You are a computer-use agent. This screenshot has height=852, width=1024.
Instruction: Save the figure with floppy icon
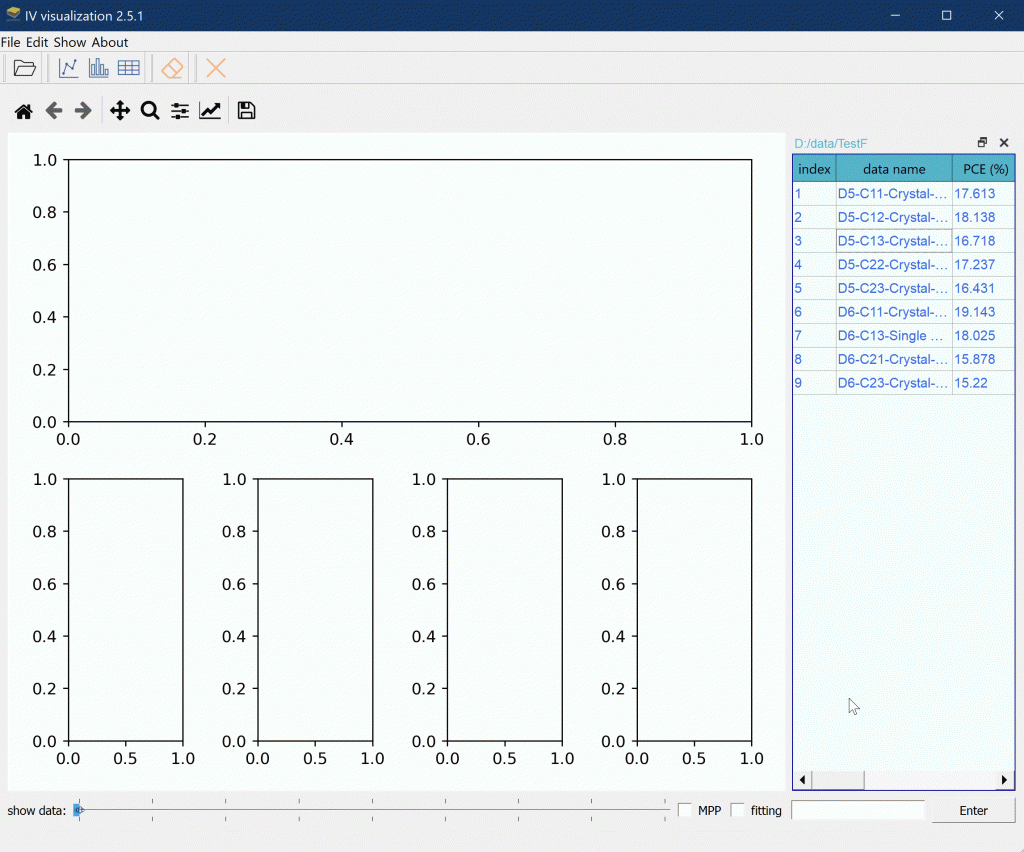(x=246, y=111)
